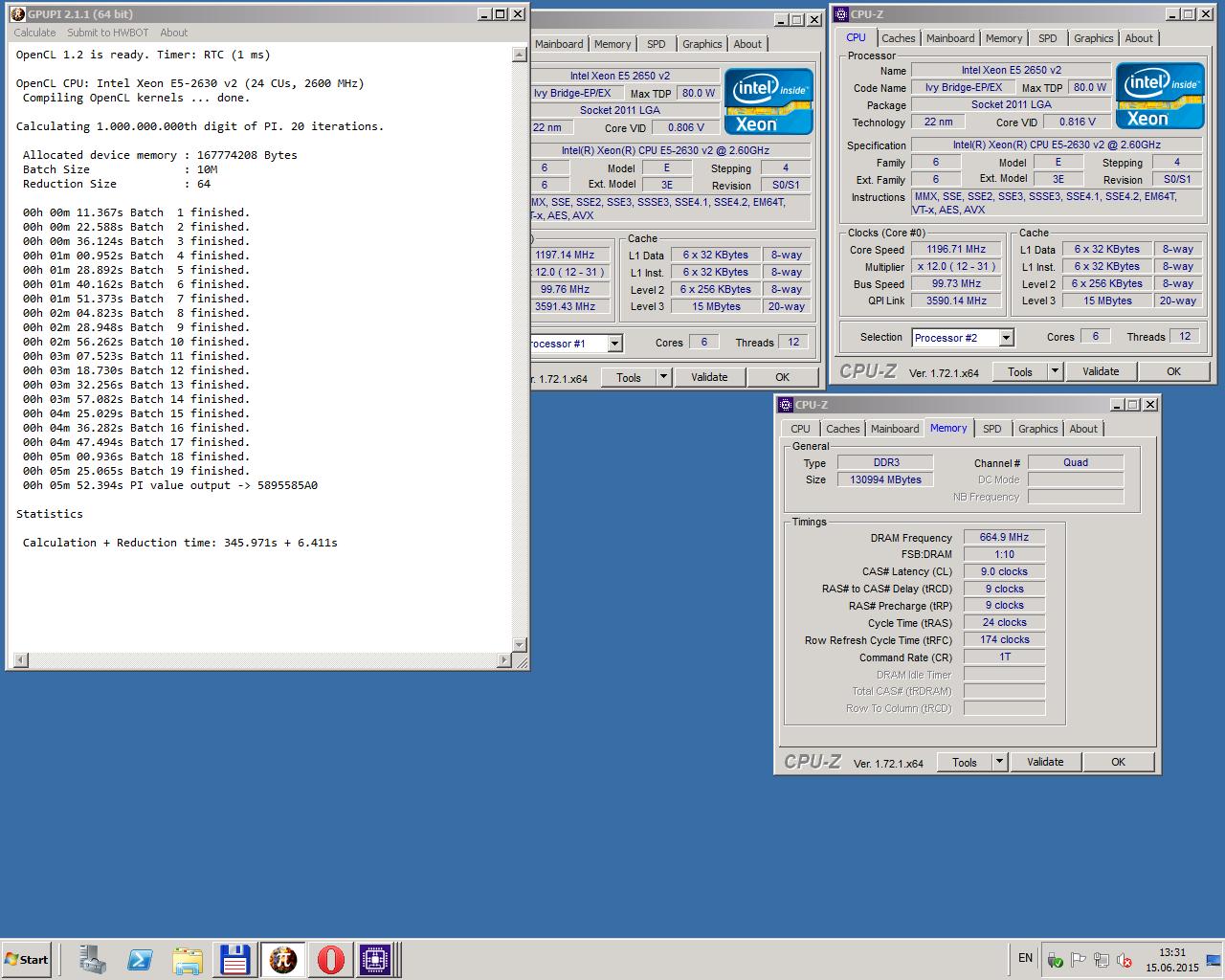Viewport: 1225px width, 980px height.
Task: Switch to Mainboard tab in Processor #1 CPU-Z
Action: click(559, 44)
